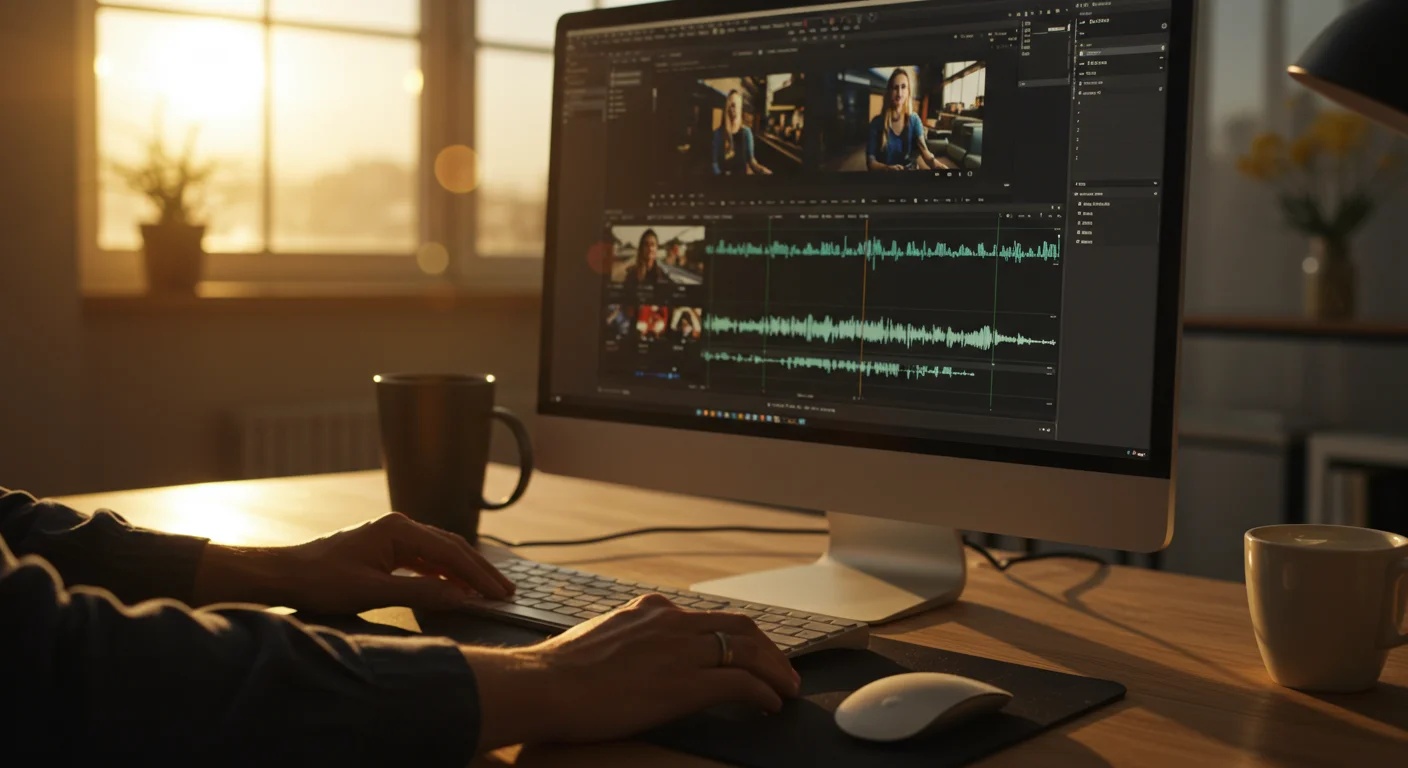This screenshot has height=768, width=1408.
Task: Click the blue slider under the clip thumbnails
Action: [x=657, y=375]
